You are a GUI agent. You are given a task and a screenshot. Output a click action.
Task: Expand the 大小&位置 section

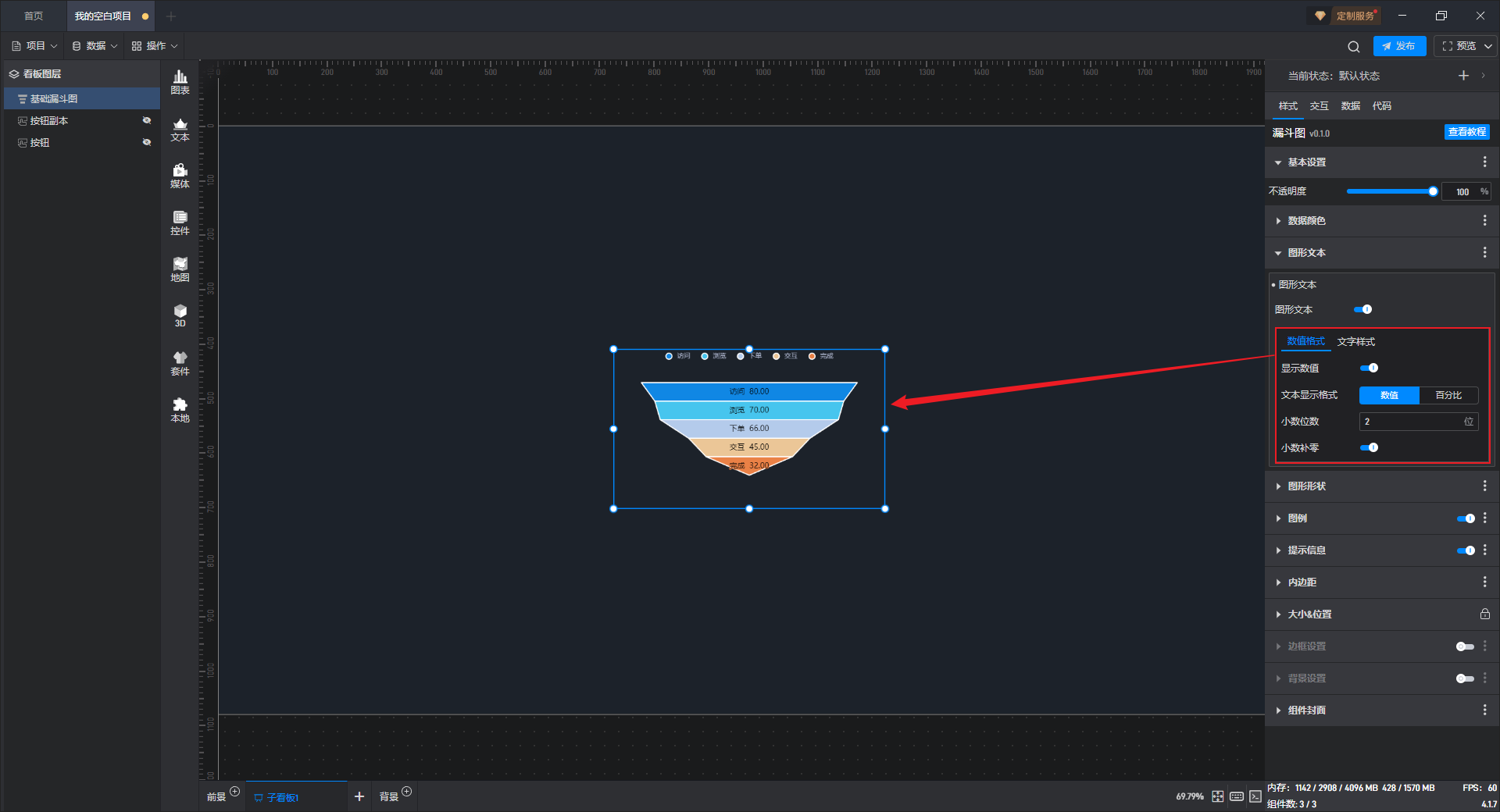coord(1278,614)
